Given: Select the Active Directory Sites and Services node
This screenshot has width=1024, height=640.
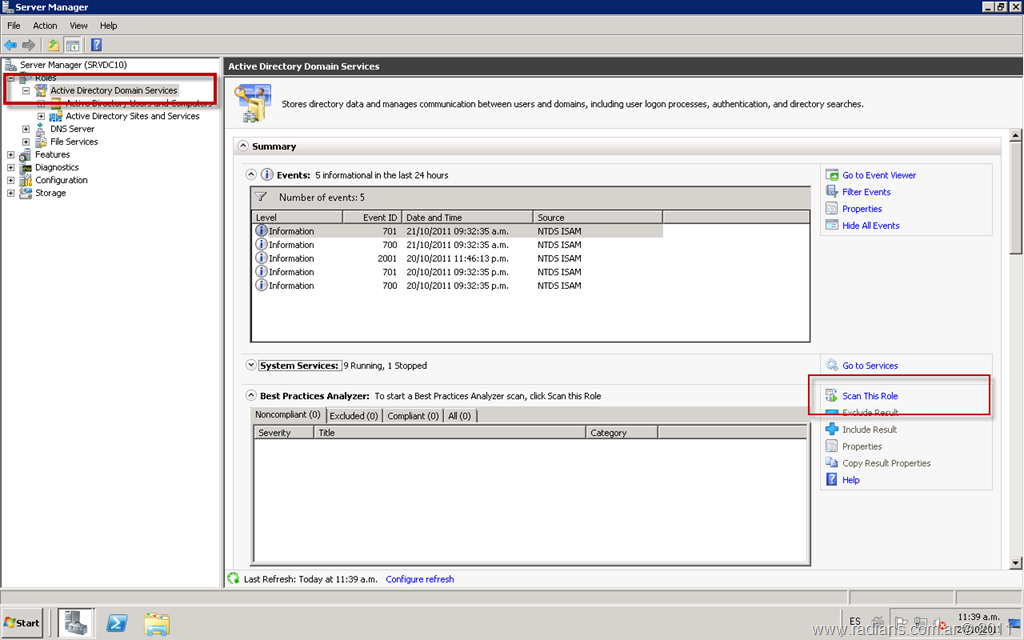Looking at the screenshot, I should (132, 116).
